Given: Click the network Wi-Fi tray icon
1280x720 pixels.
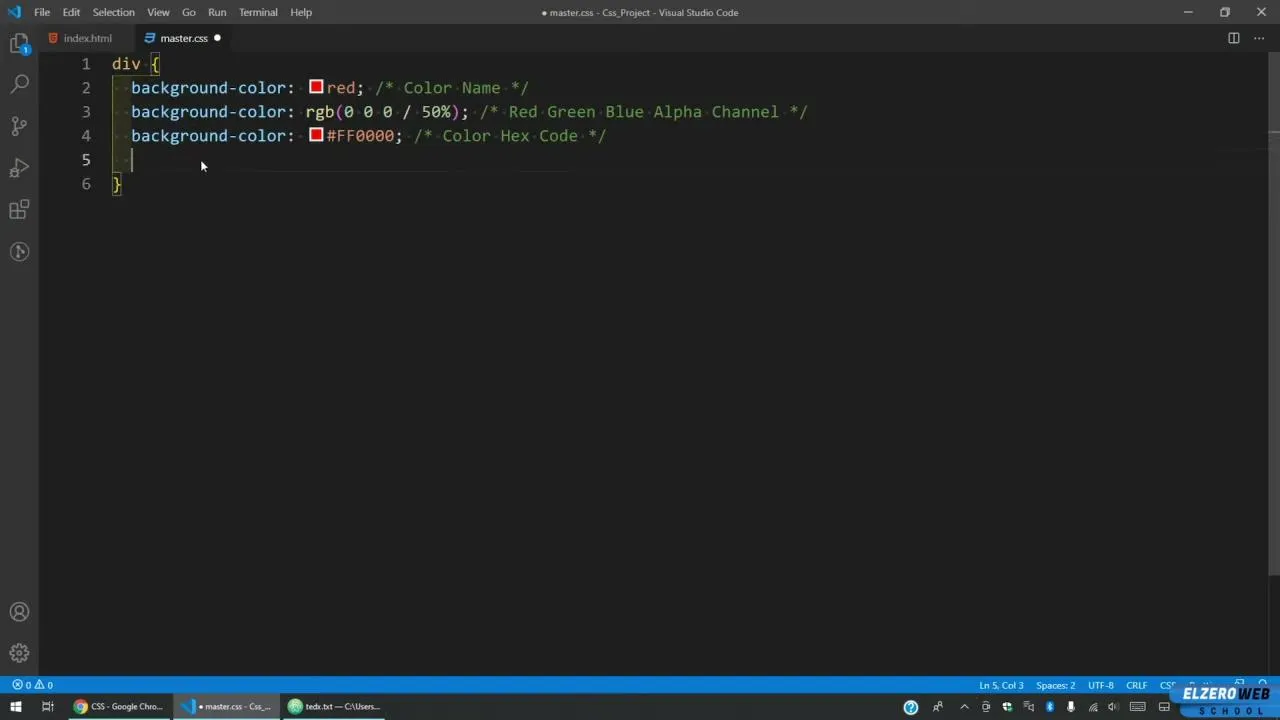Looking at the screenshot, I should point(1092,707).
